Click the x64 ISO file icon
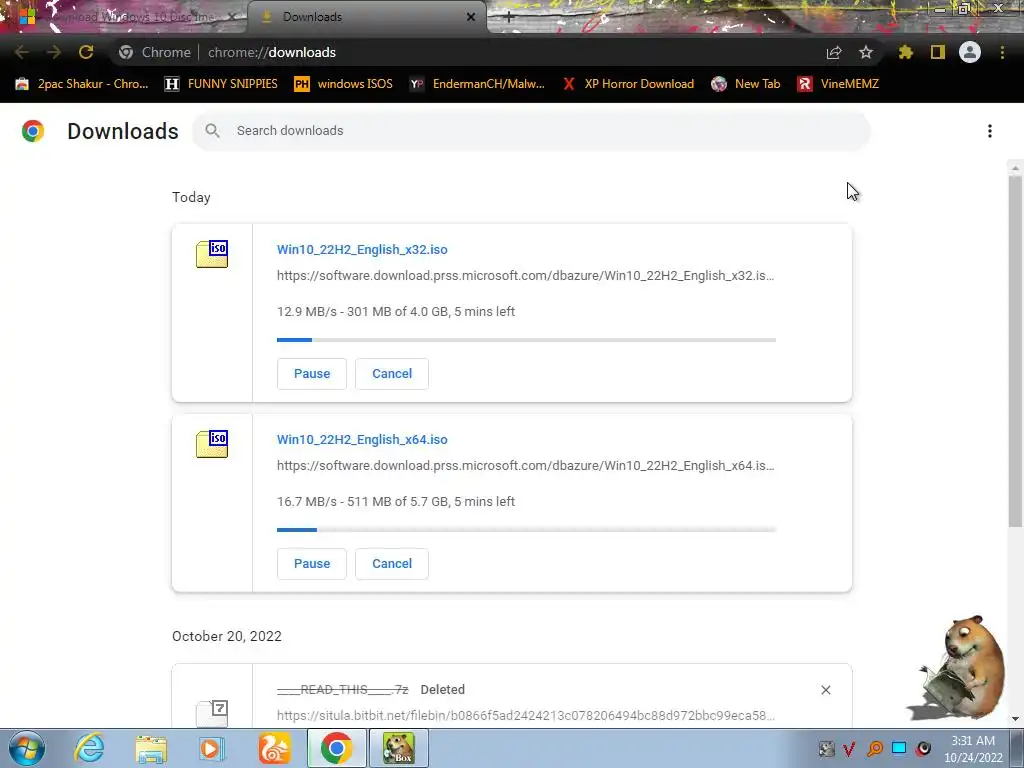 (212, 444)
